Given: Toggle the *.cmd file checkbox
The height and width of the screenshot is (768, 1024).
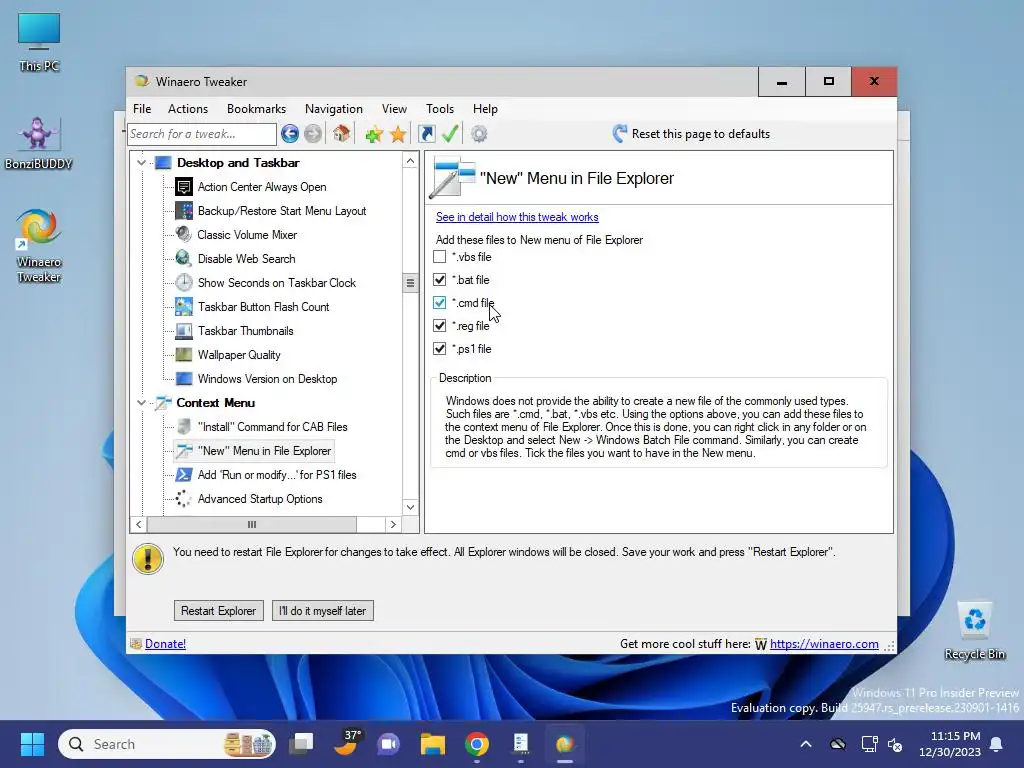Looking at the screenshot, I should (x=440, y=302).
